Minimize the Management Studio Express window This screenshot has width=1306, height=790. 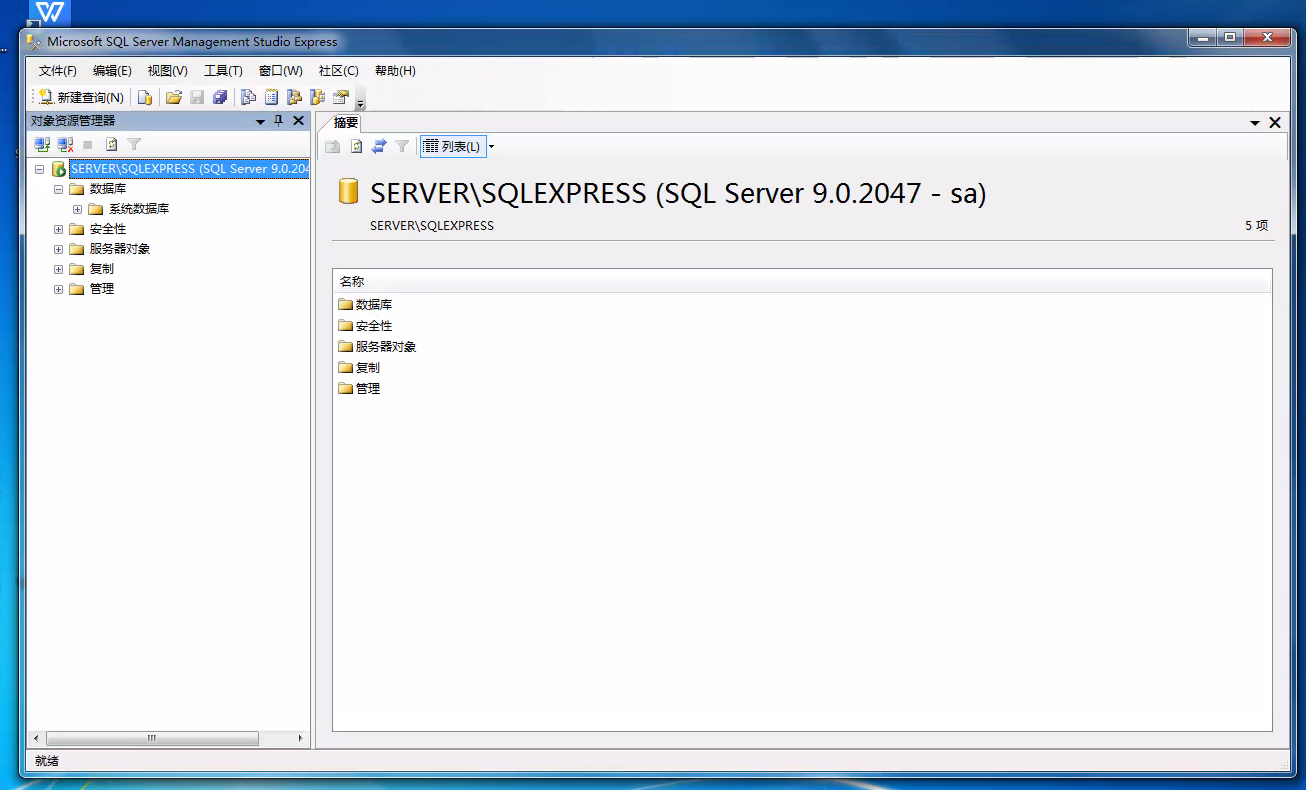1202,38
